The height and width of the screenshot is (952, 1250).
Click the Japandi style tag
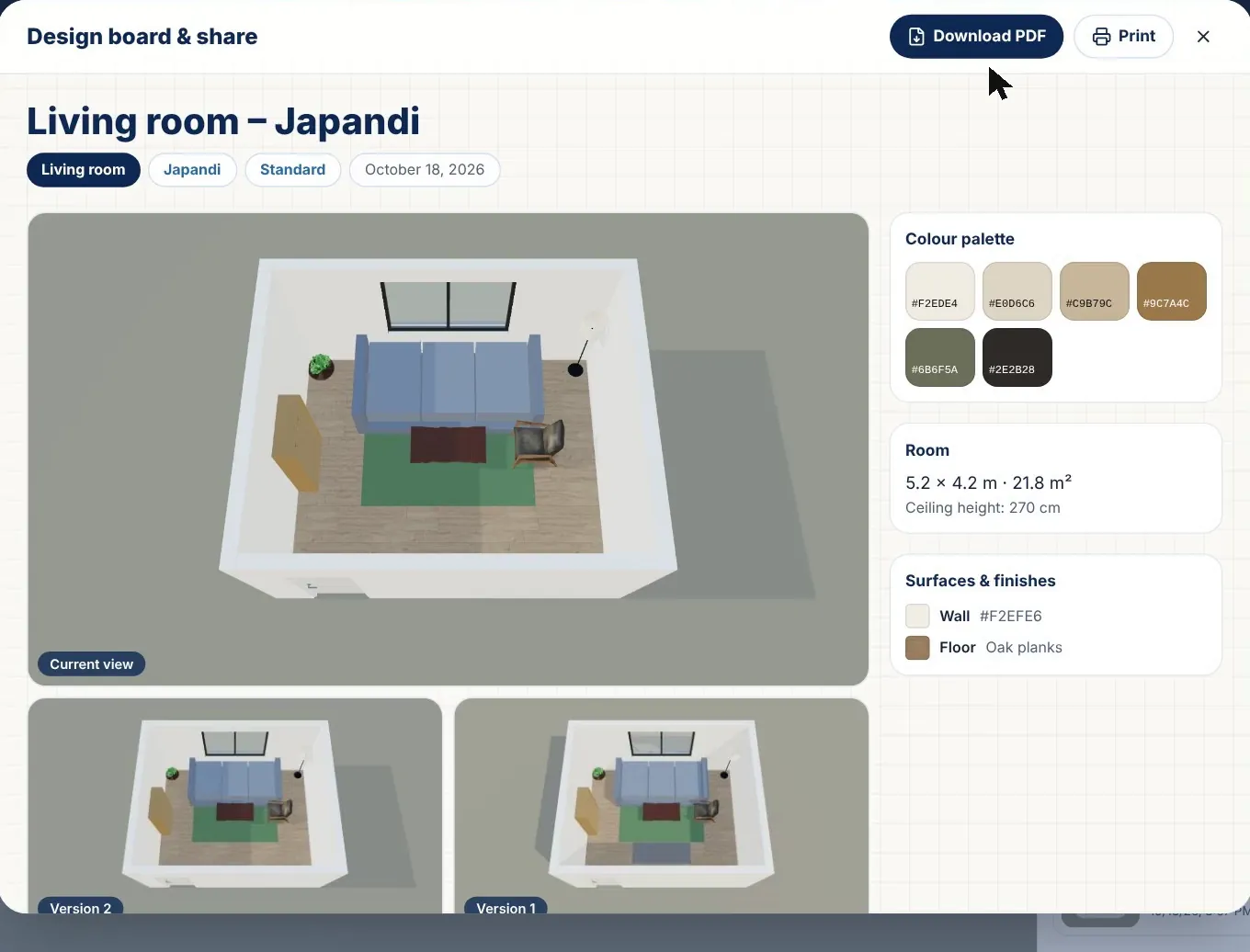pyautogui.click(x=192, y=170)
